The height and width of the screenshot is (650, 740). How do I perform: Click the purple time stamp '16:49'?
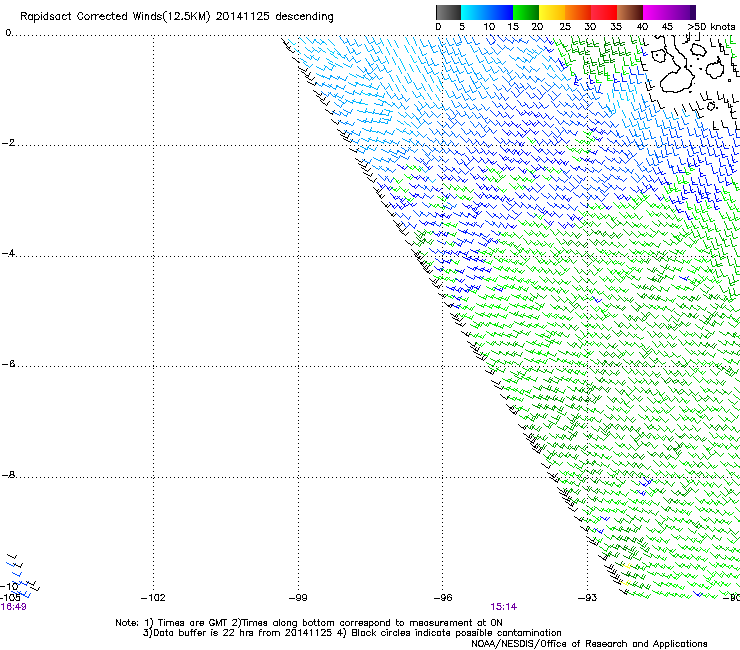pos(13,607)
